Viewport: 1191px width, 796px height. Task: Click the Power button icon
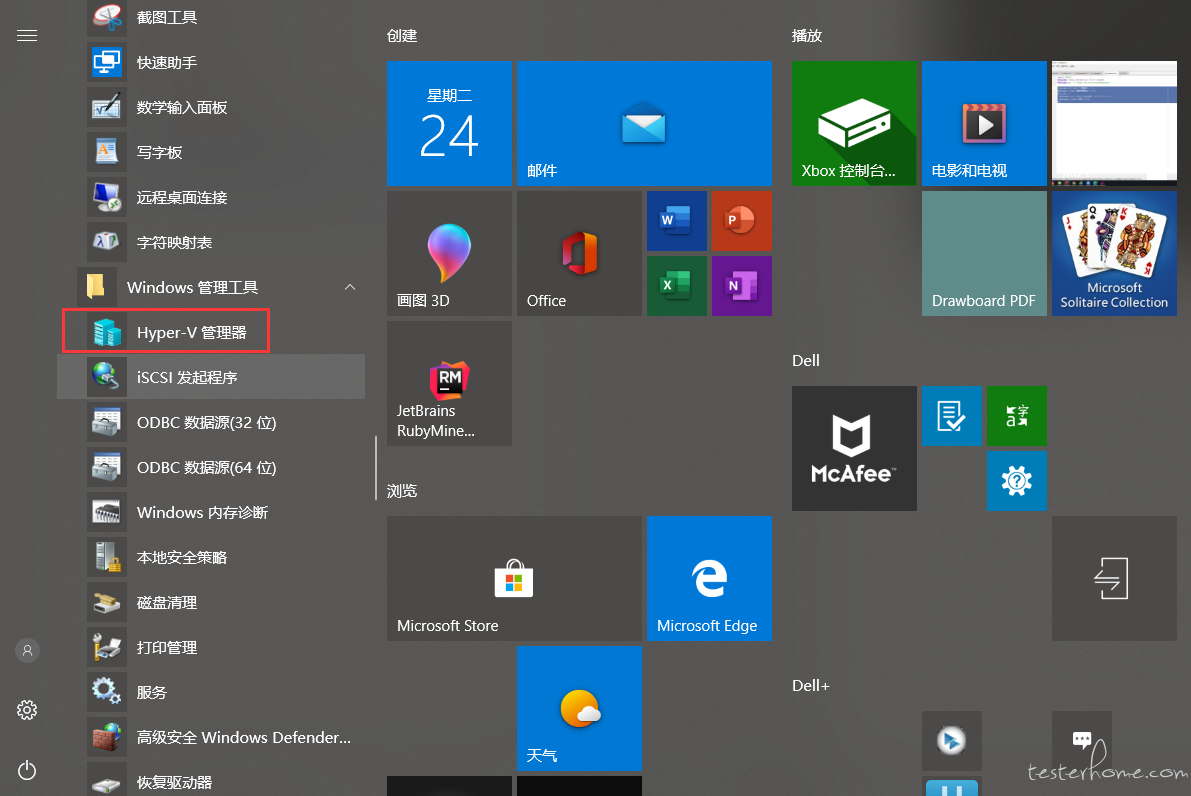coord(27,770)
